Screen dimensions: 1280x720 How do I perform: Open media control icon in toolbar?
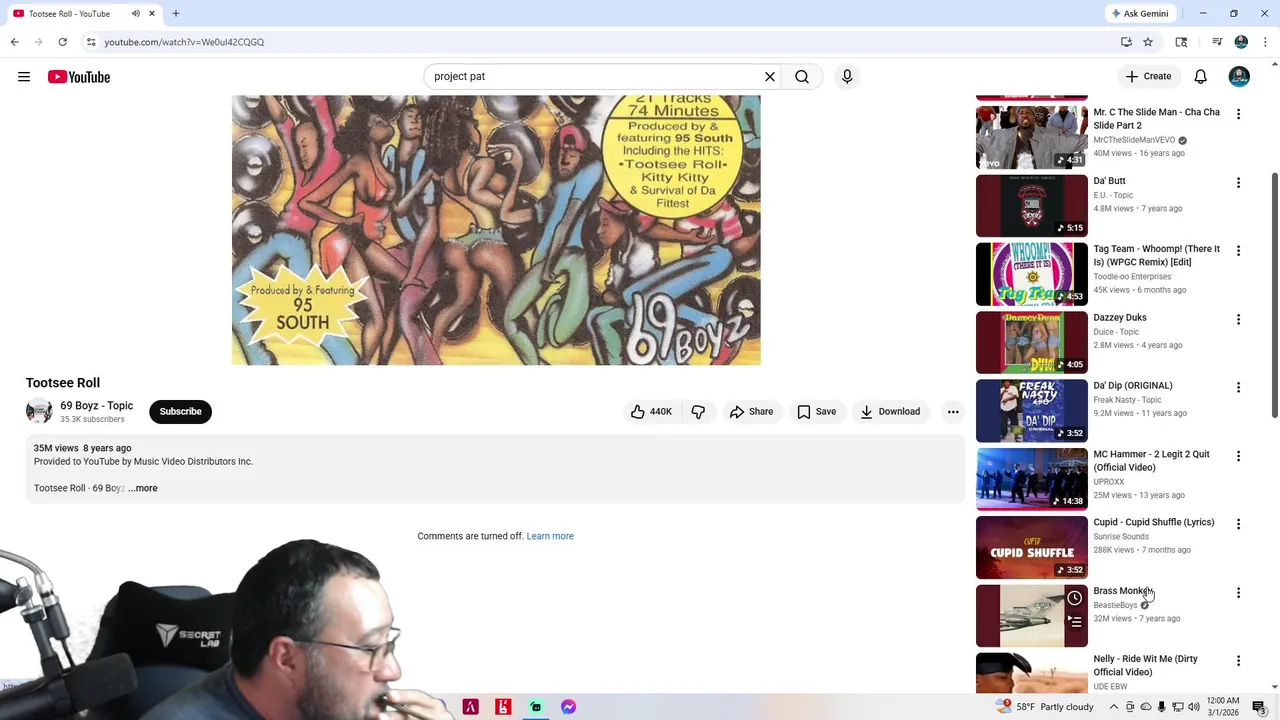pos(1217,42)
